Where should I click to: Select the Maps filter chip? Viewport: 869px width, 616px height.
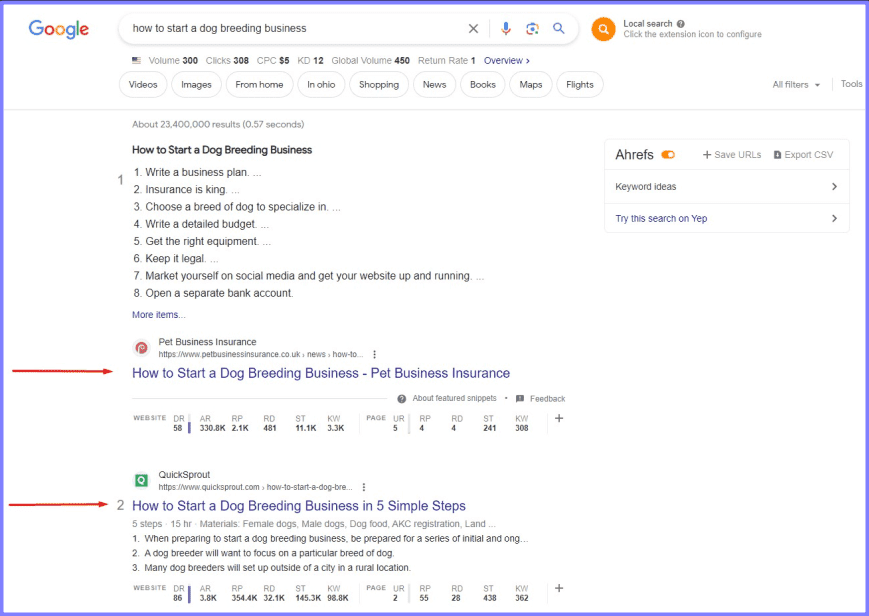(x=531, y=84)
